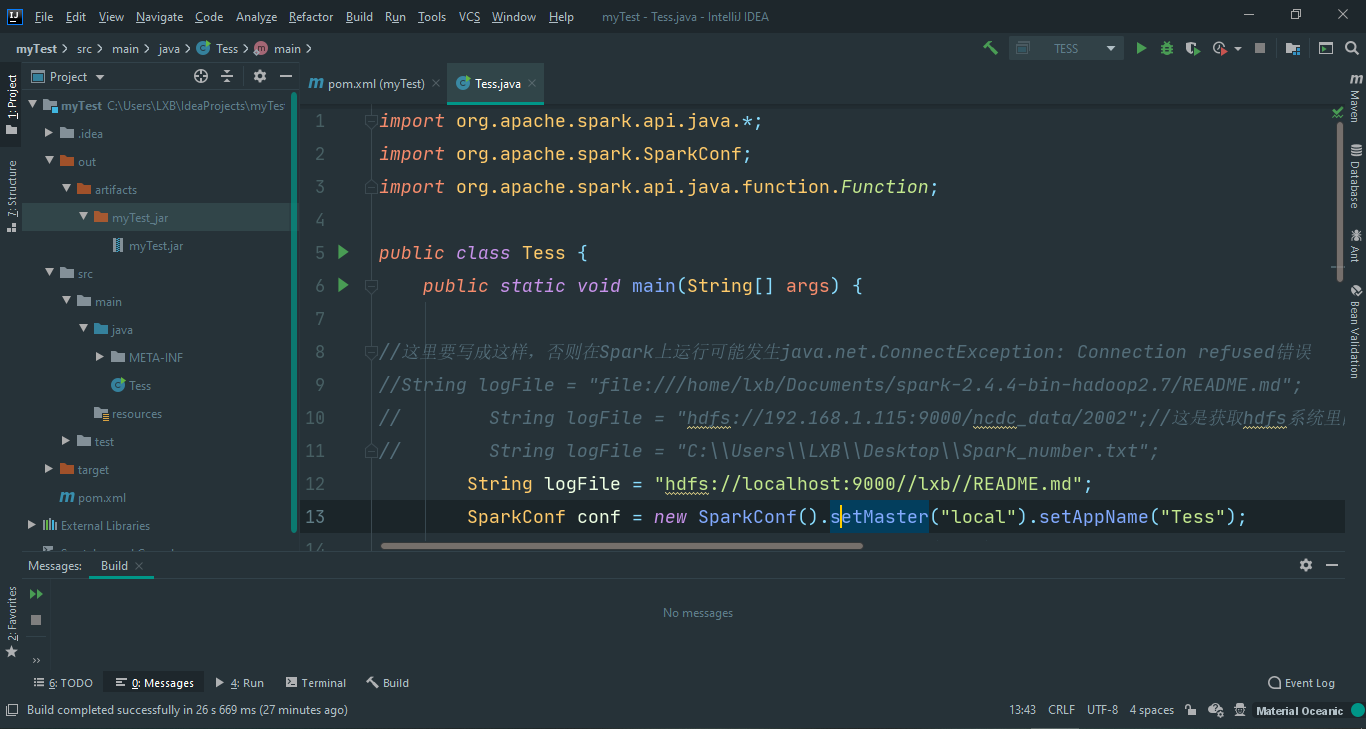Click the teal Material Oceanic color dot

tap(1358, 710)
